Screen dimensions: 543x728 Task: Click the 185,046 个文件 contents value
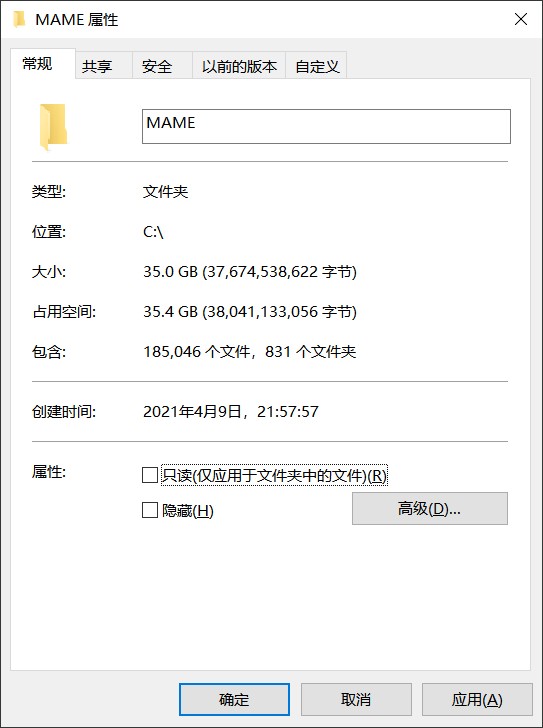(249, 351)
